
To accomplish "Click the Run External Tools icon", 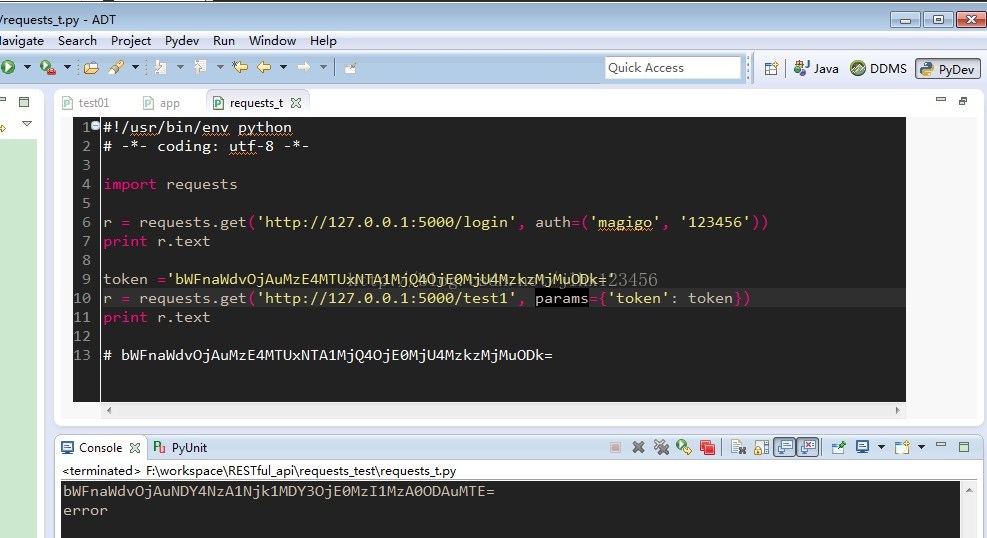I will pos(47,67).
